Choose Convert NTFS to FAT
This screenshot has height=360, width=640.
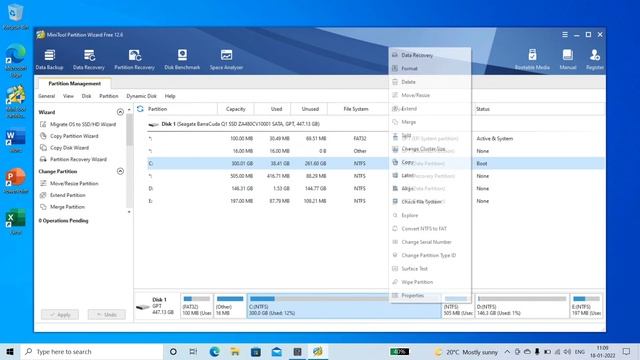tap(430, 229)
